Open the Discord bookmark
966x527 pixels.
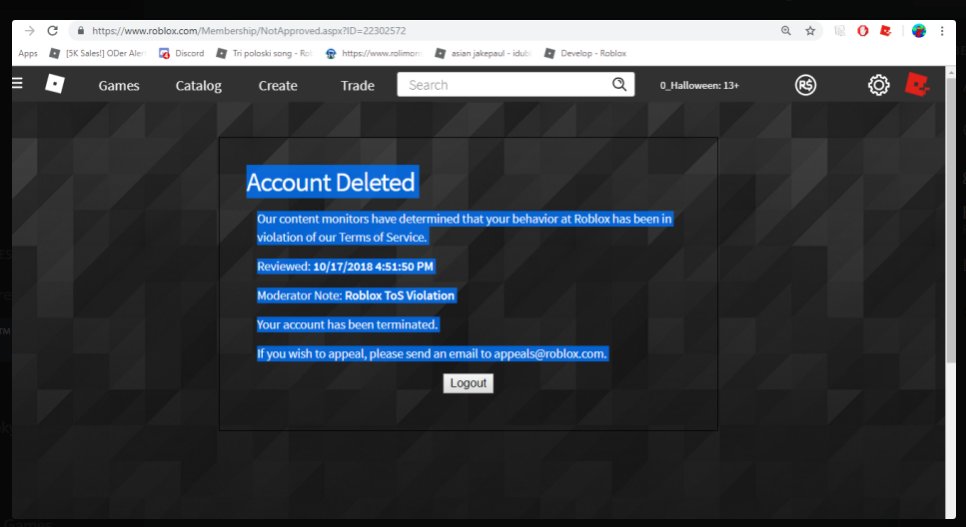pos(181,54)
